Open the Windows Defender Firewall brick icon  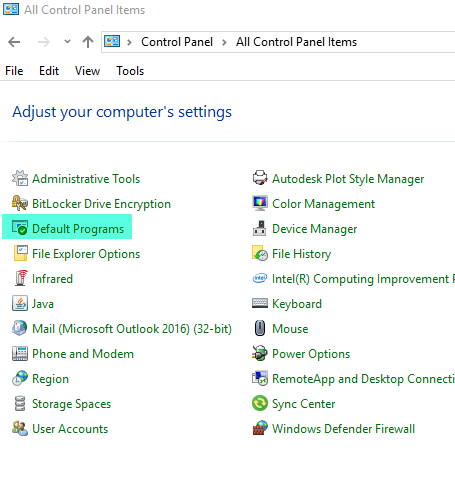260,428
